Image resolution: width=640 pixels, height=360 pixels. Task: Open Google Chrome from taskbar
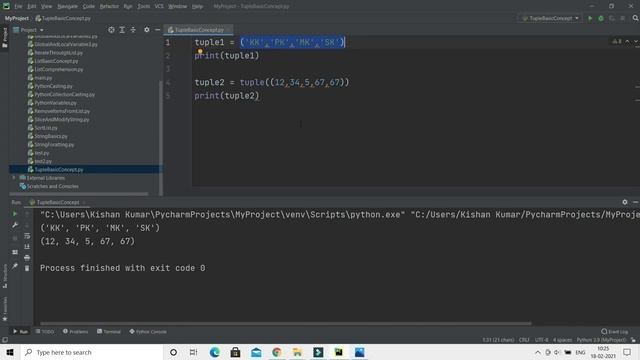tap(277, 352)
